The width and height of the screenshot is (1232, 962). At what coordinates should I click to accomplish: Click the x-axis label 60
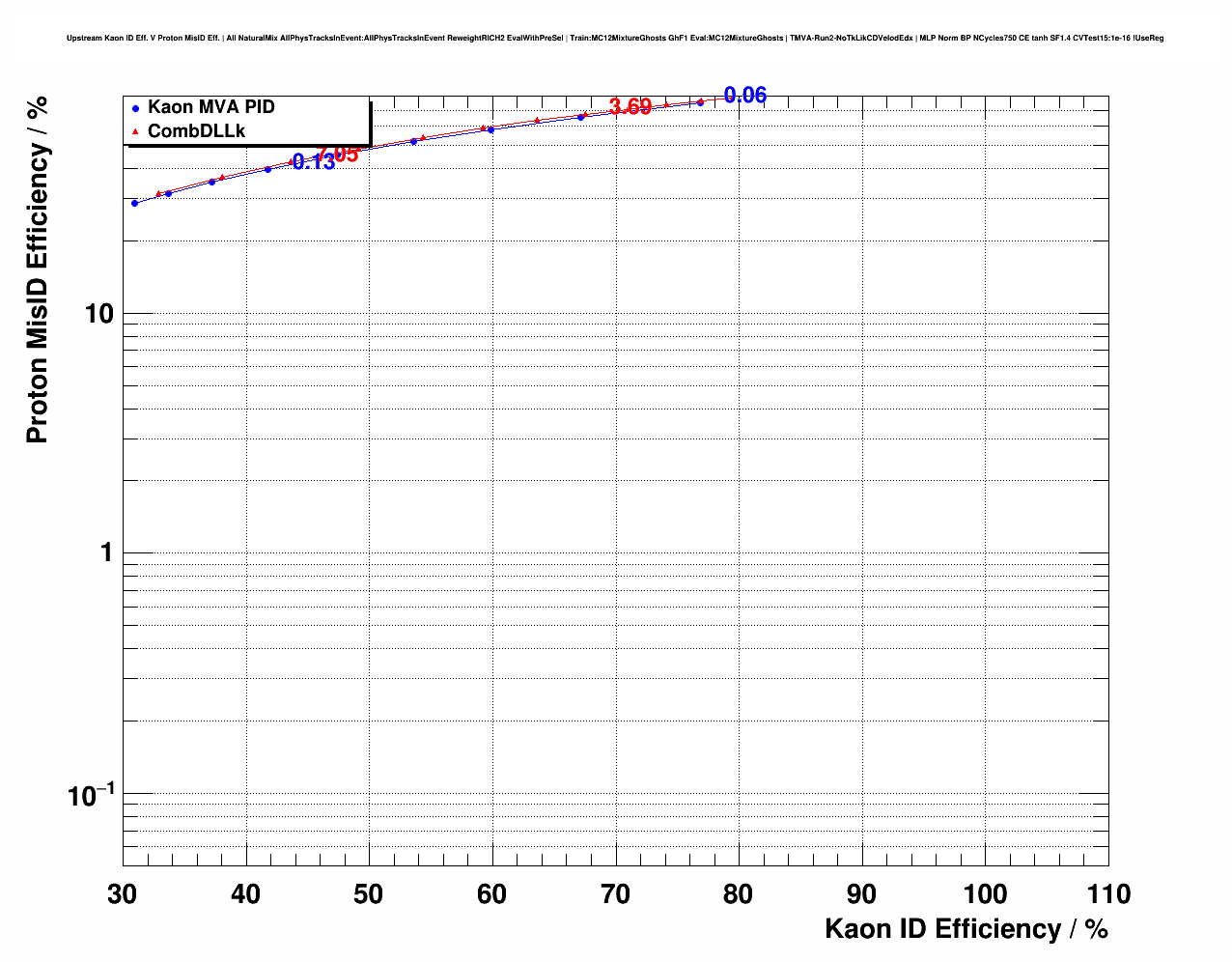click(492, 894)
